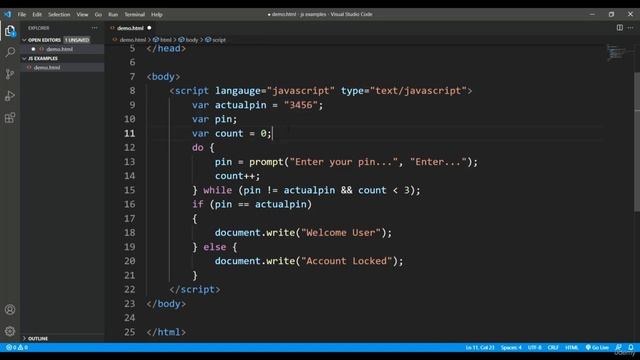Open the Terminal menu
Screen dimensions: 640x360
[134, 14]
